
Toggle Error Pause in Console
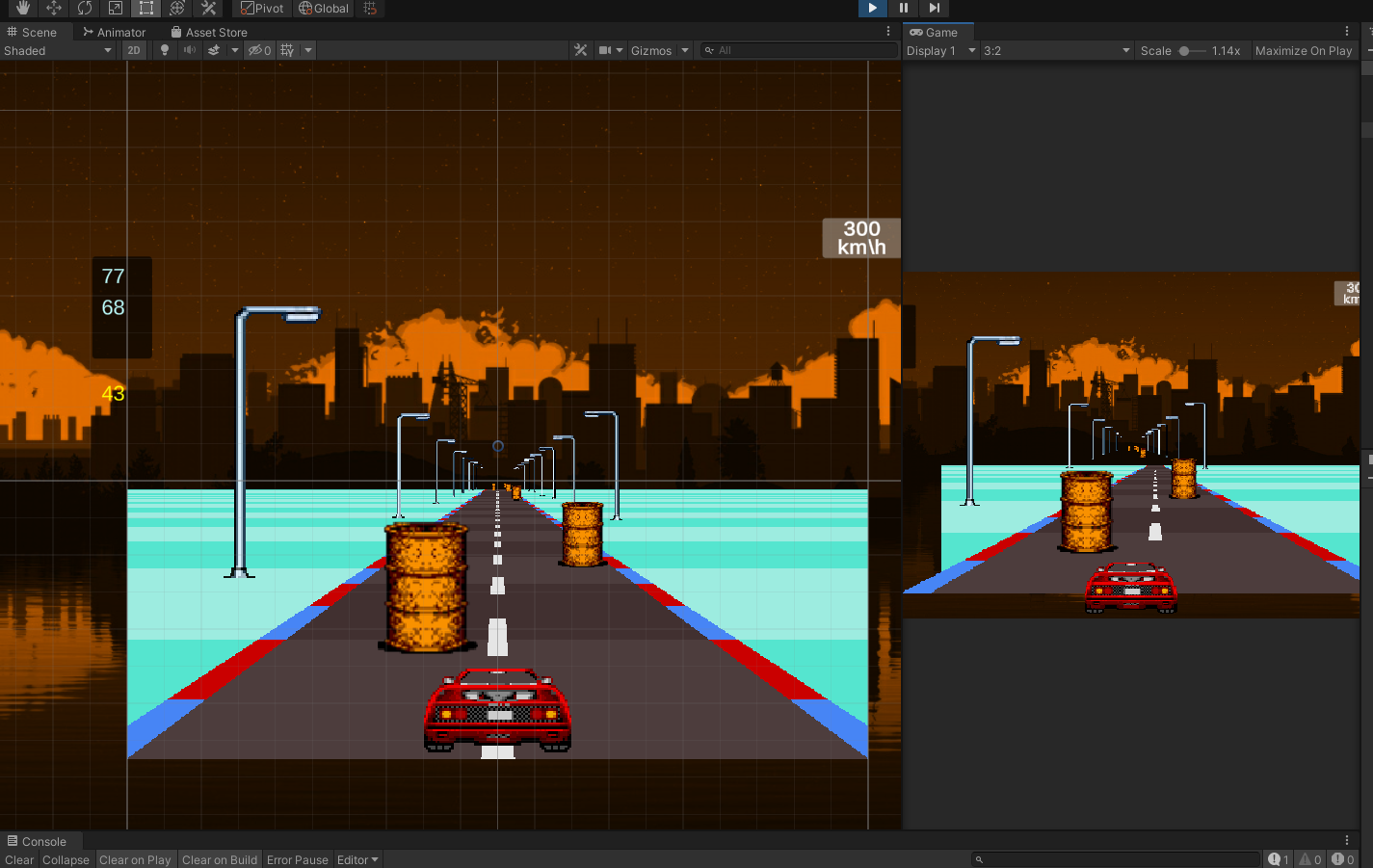tap(298, 859)
